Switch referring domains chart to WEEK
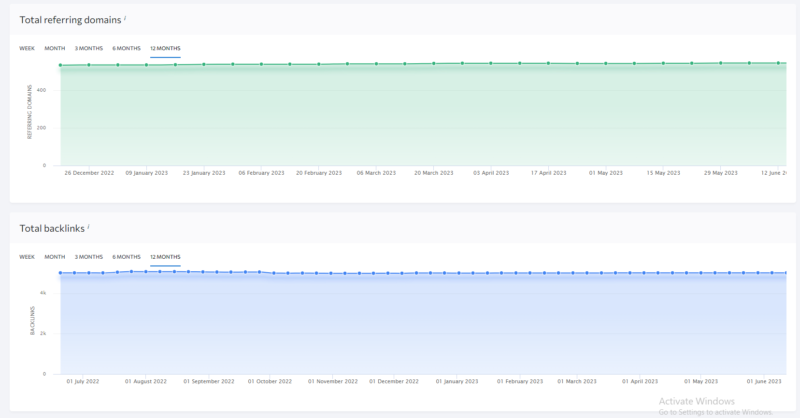This screenshot has width=800, height=418. point(27,48)
